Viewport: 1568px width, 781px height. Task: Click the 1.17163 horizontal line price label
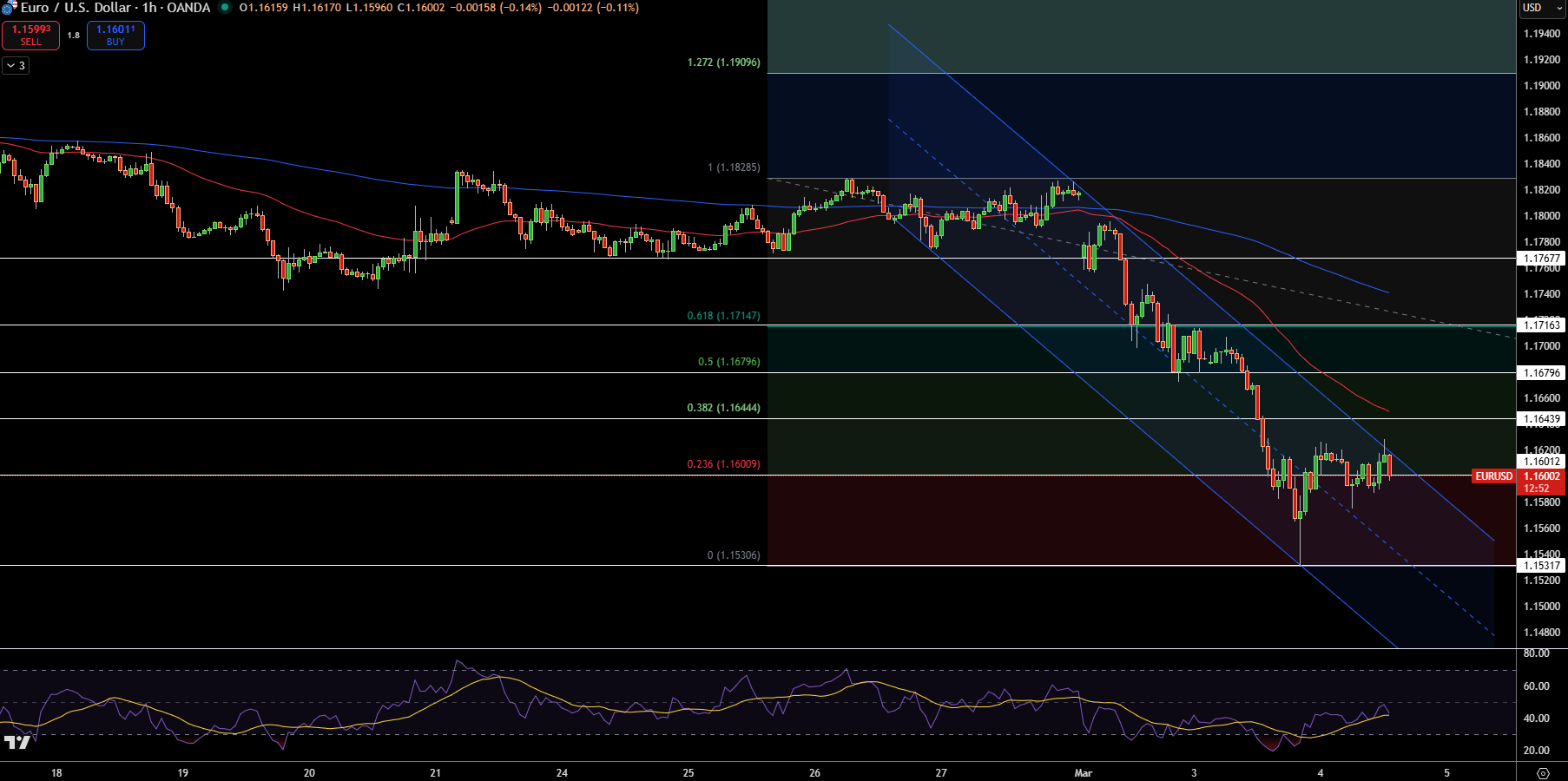1542,325
